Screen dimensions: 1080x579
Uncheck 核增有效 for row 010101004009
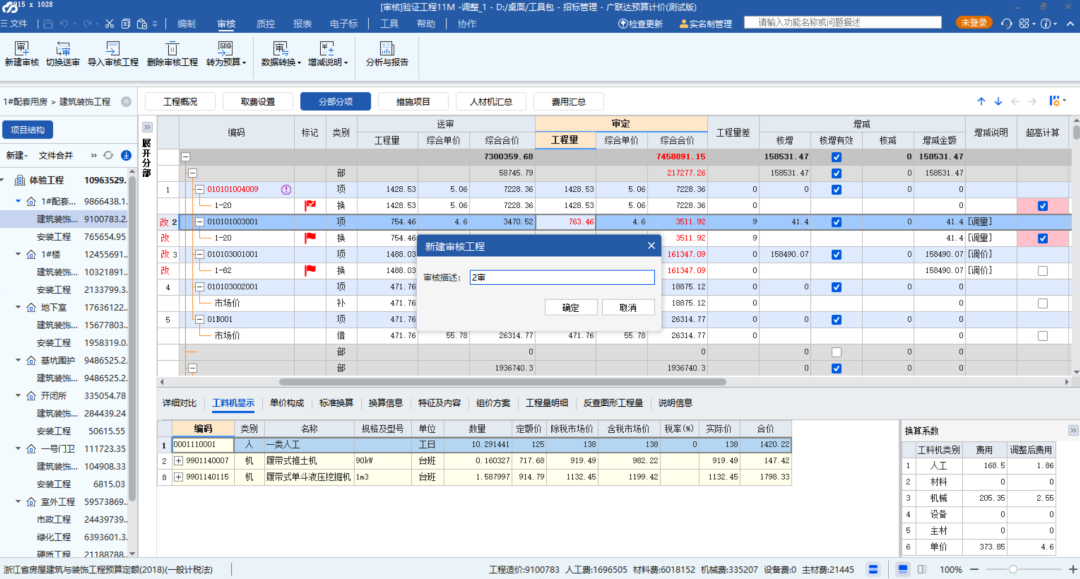[x=836, y=188]
